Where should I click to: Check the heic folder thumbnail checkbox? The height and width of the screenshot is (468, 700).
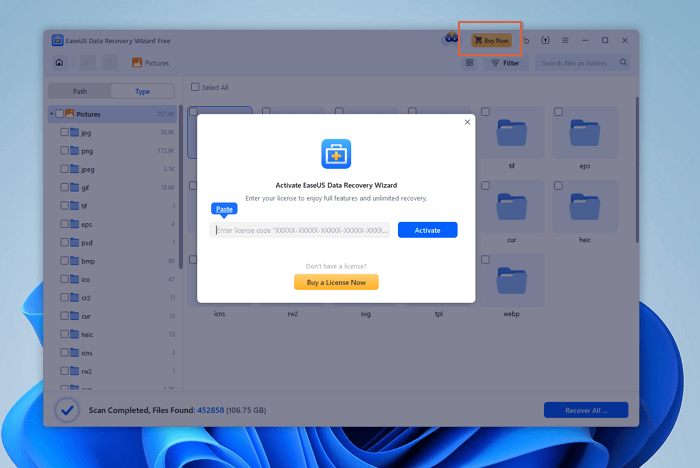pos(558,185)
